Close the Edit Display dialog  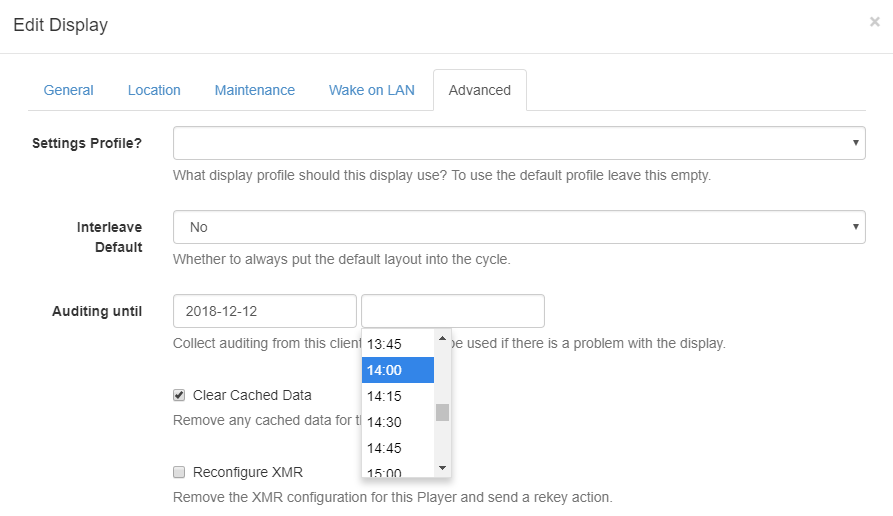[874, 22]
